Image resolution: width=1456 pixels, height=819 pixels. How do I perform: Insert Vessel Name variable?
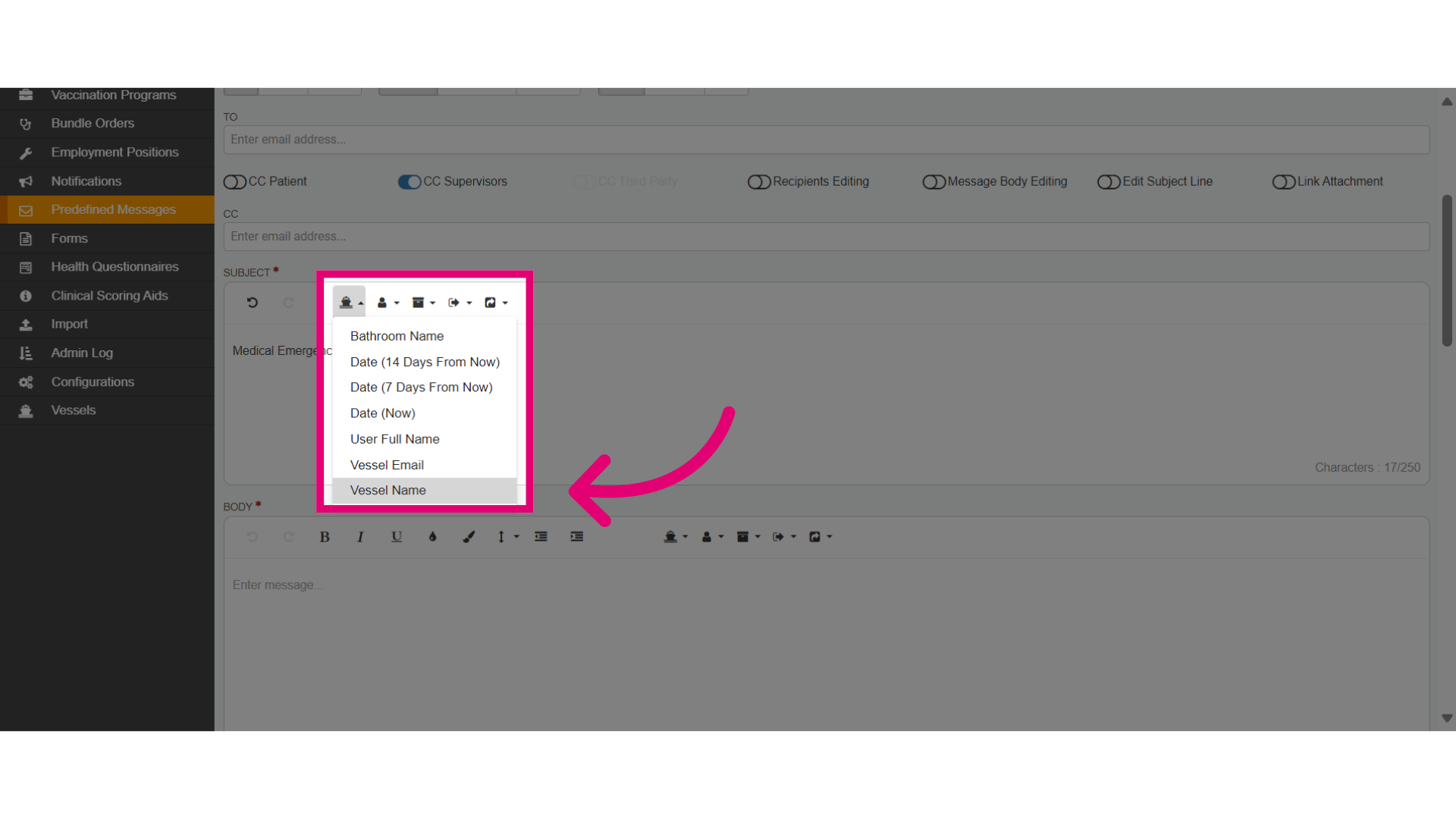pyautogui.click(x=425, y=491)
